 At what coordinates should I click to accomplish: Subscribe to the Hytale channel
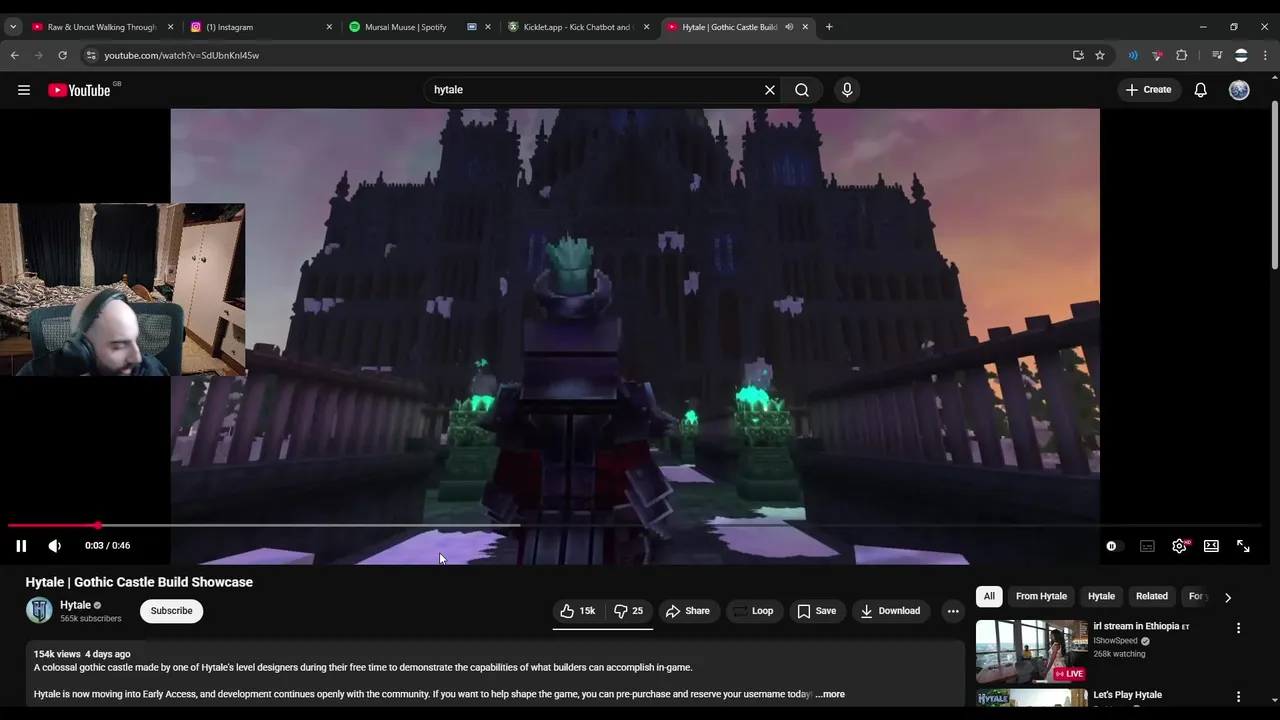tap(172, 611)
